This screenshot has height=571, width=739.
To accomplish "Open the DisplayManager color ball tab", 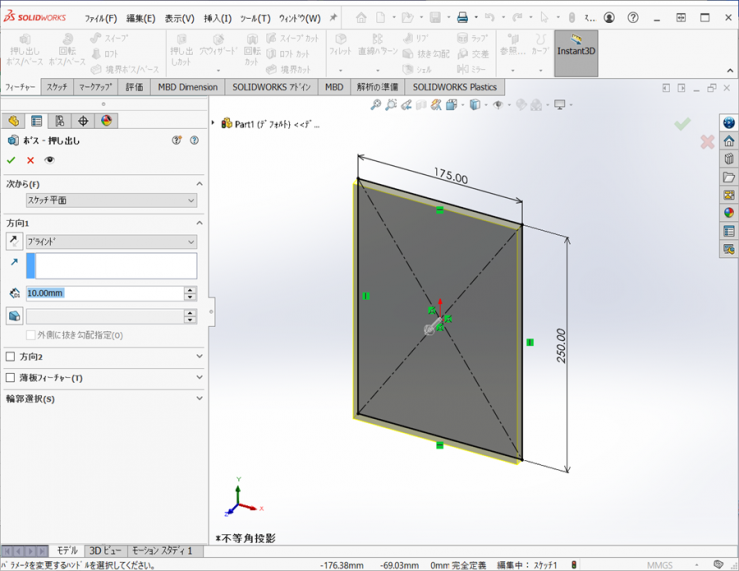I will coord(106,121).
